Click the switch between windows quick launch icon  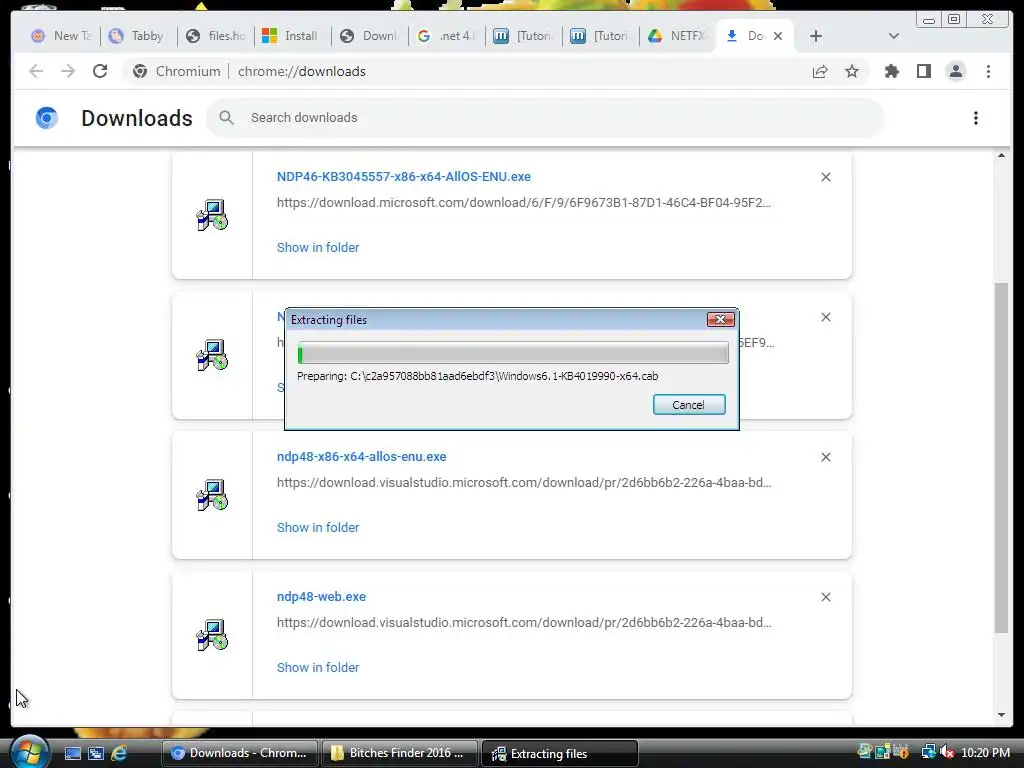tap(96, 753)
